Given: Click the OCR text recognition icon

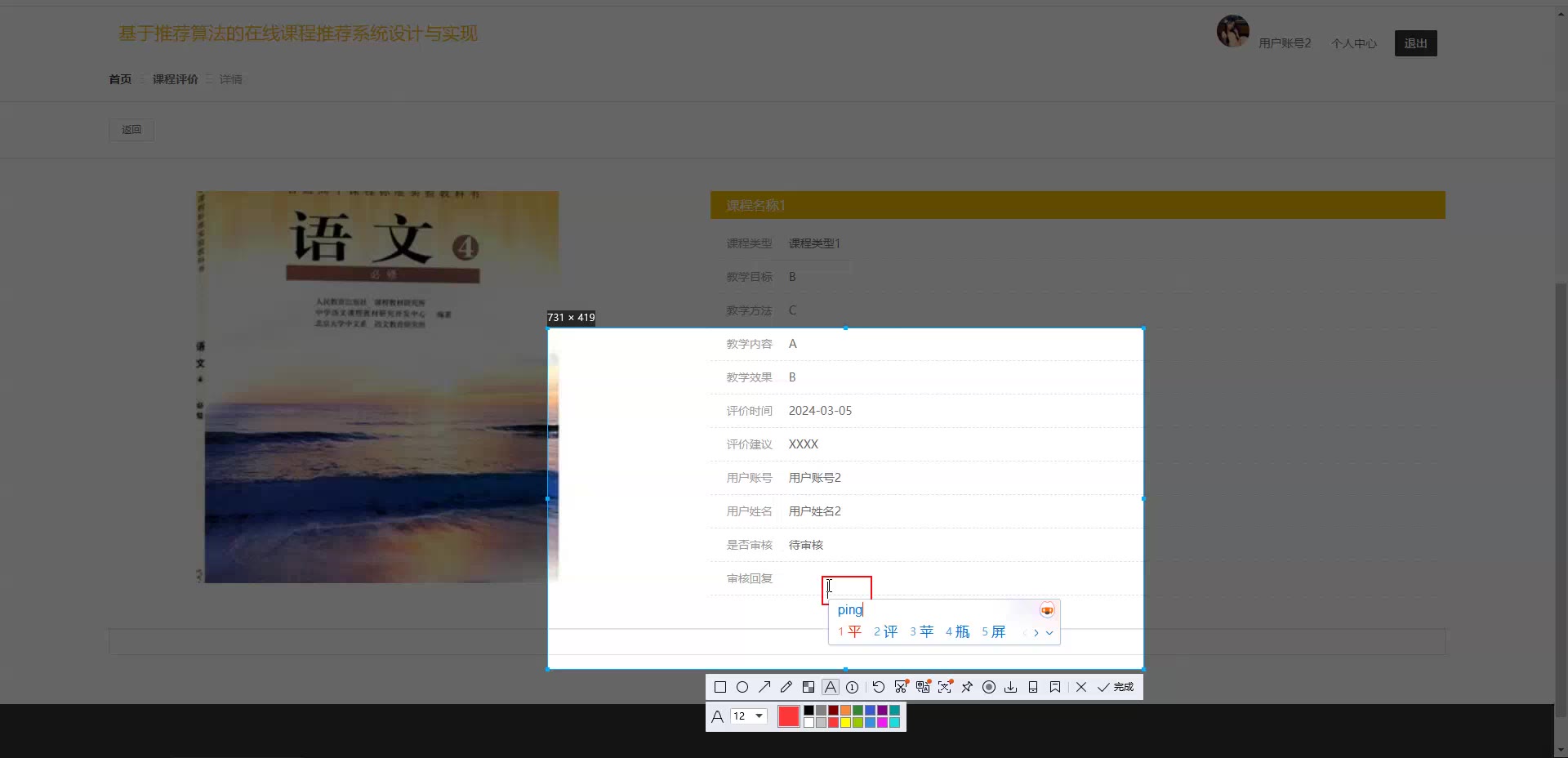Looking at the screenshot, I should (945, 687).
